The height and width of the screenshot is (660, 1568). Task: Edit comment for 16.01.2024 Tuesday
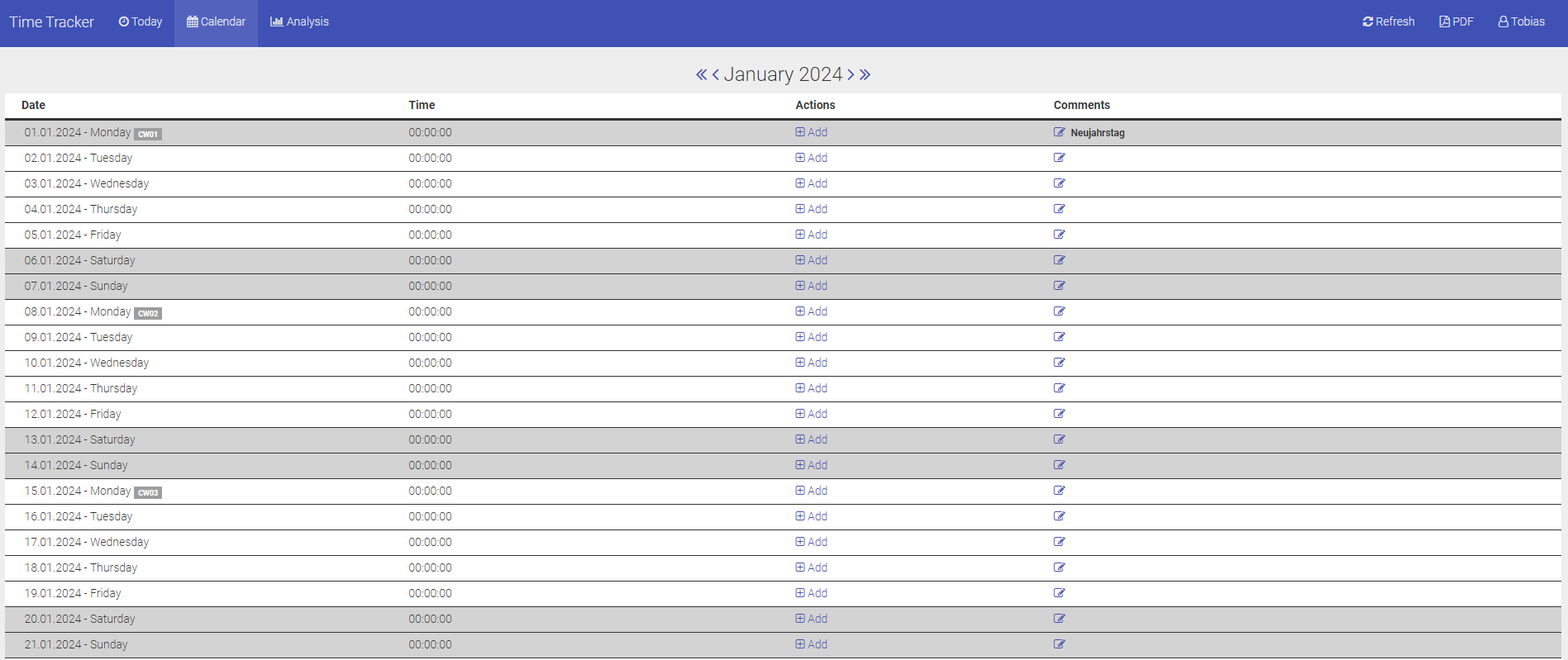(1060, 516)
